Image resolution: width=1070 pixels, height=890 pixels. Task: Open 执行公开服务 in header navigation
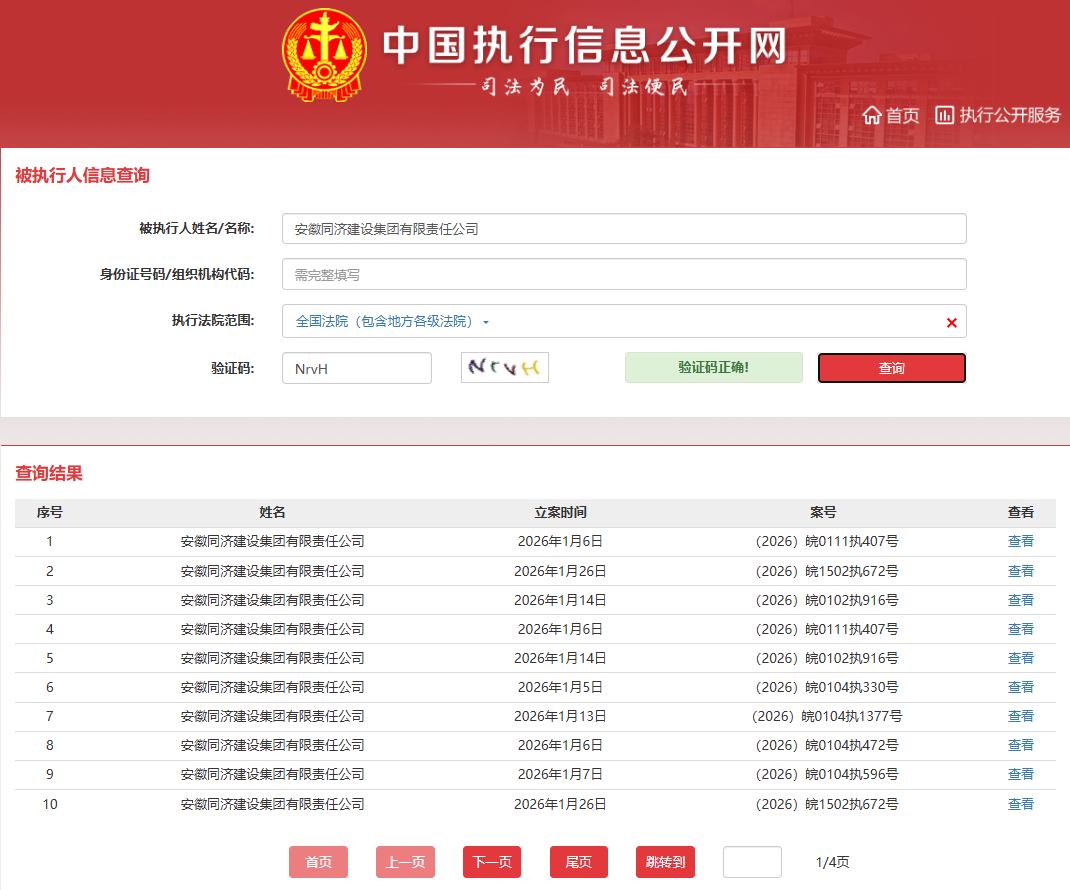[x=1010, y=115]
